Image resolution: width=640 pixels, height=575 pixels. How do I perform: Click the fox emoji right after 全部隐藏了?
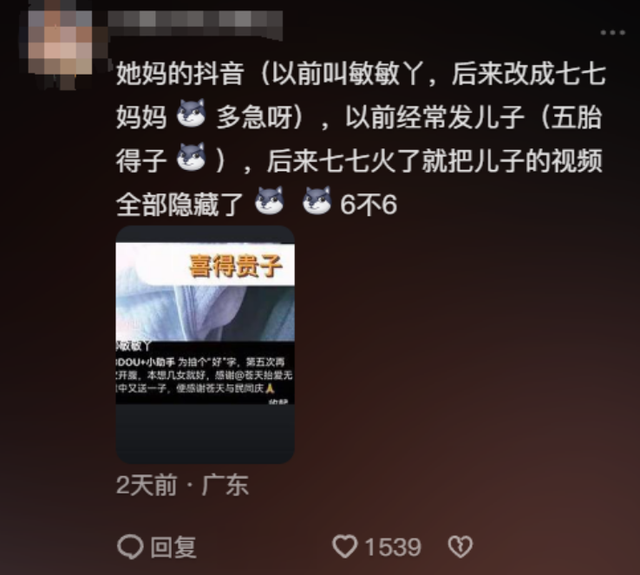[269, 200]
